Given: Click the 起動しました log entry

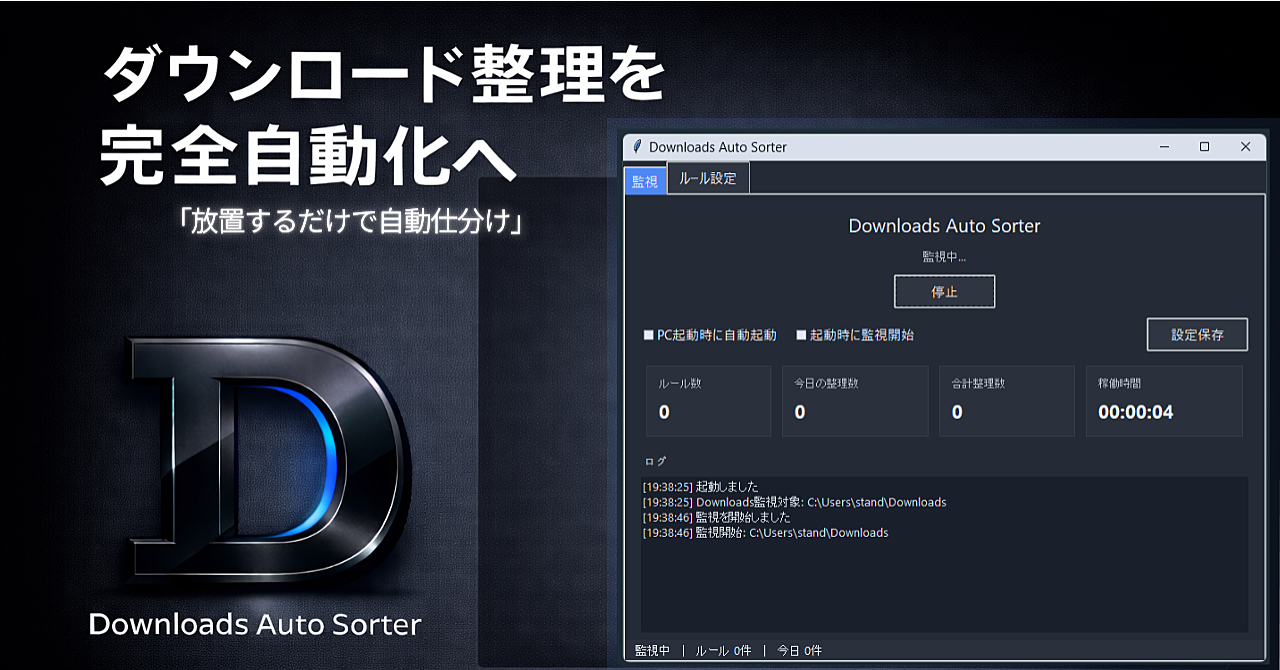Looking at the screenshot, I should click(x=700, y=487).
